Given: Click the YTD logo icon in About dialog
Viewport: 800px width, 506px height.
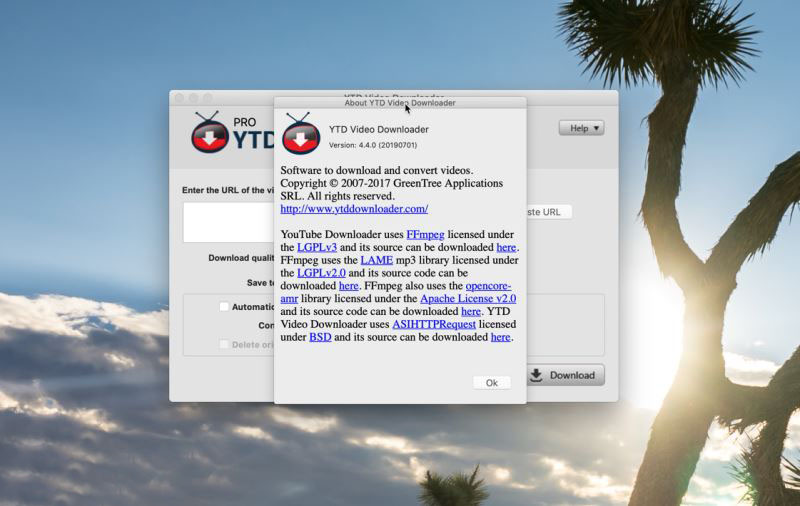Looking at the screenshot, I should 302,134.
